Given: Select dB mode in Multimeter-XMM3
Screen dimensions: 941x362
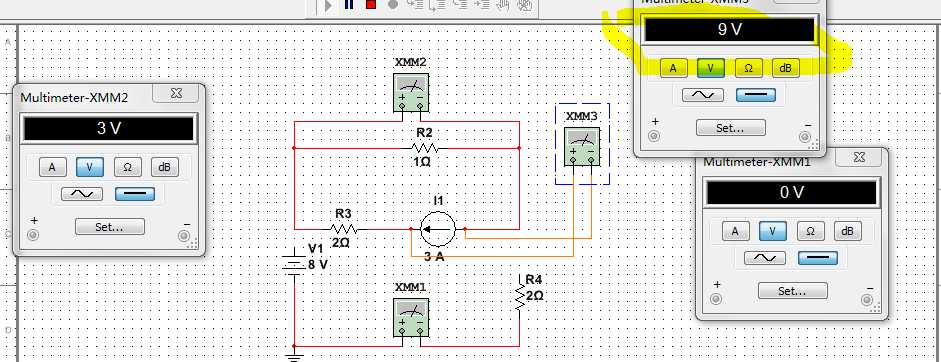Looking at the screenshot, I should pyautogui.click(x=786, y=68).
